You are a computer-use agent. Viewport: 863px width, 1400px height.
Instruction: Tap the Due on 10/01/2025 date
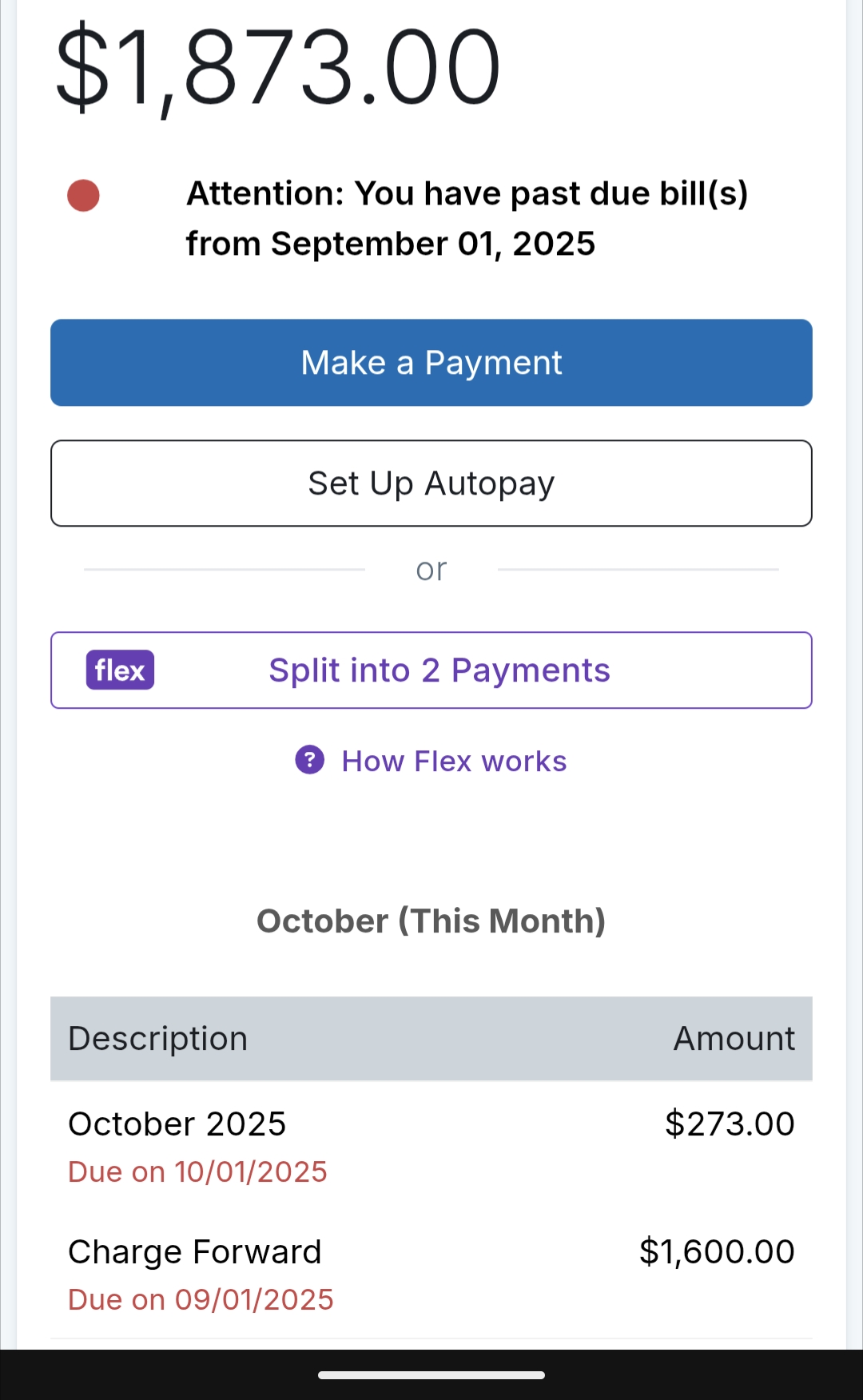(198, 1172)
